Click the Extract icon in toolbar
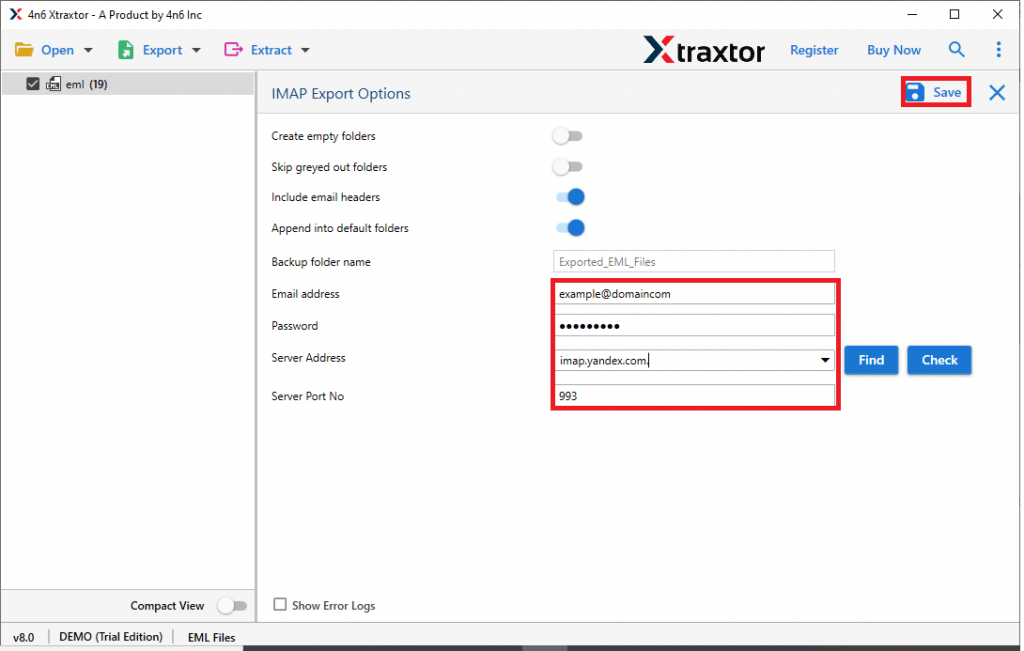Screen dimensions: 1024x651 [234, 50]
